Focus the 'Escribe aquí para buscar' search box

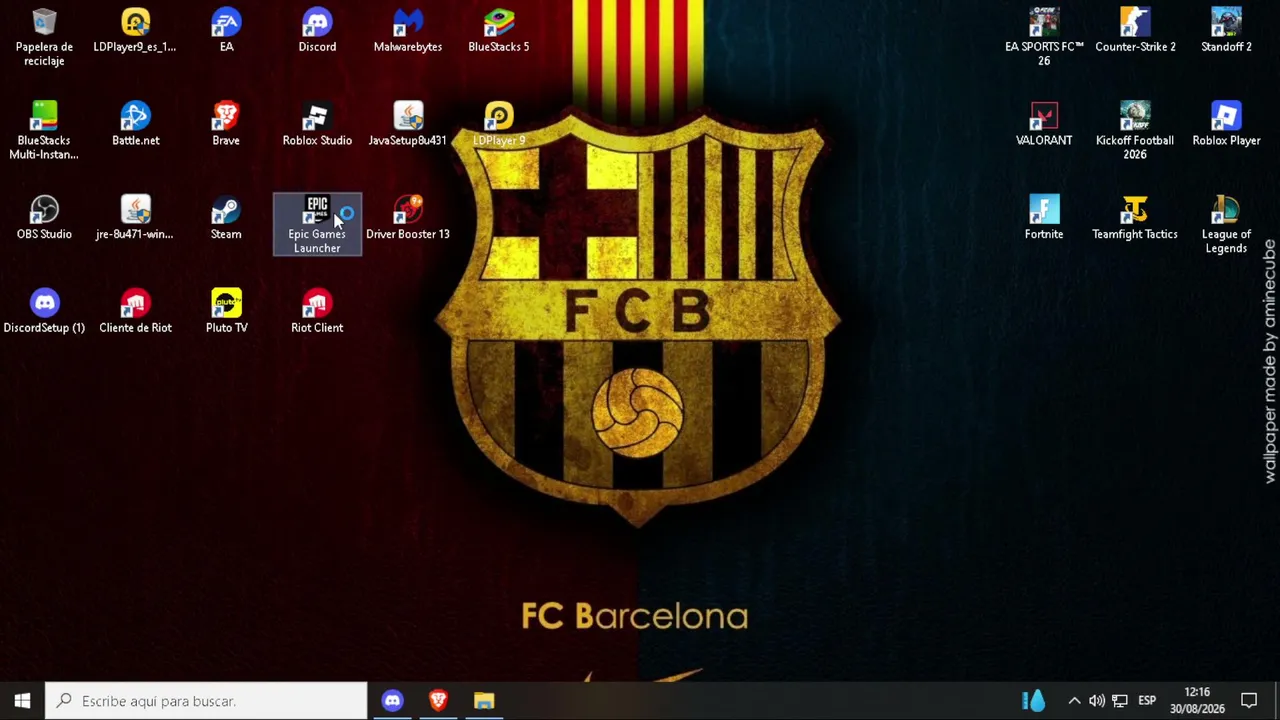point(207,701)
